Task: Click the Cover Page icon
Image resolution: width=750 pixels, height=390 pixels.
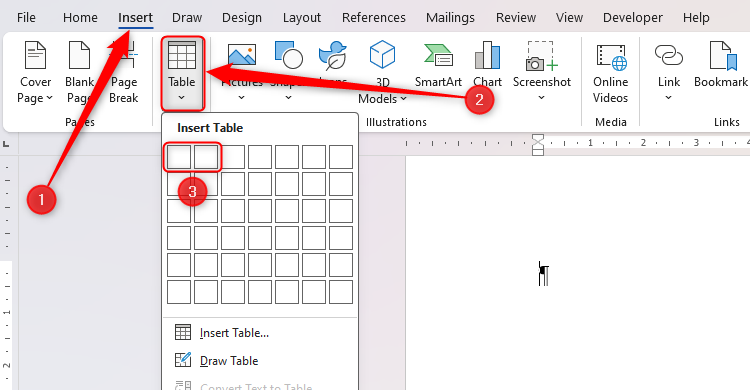Action: (35, 55)
